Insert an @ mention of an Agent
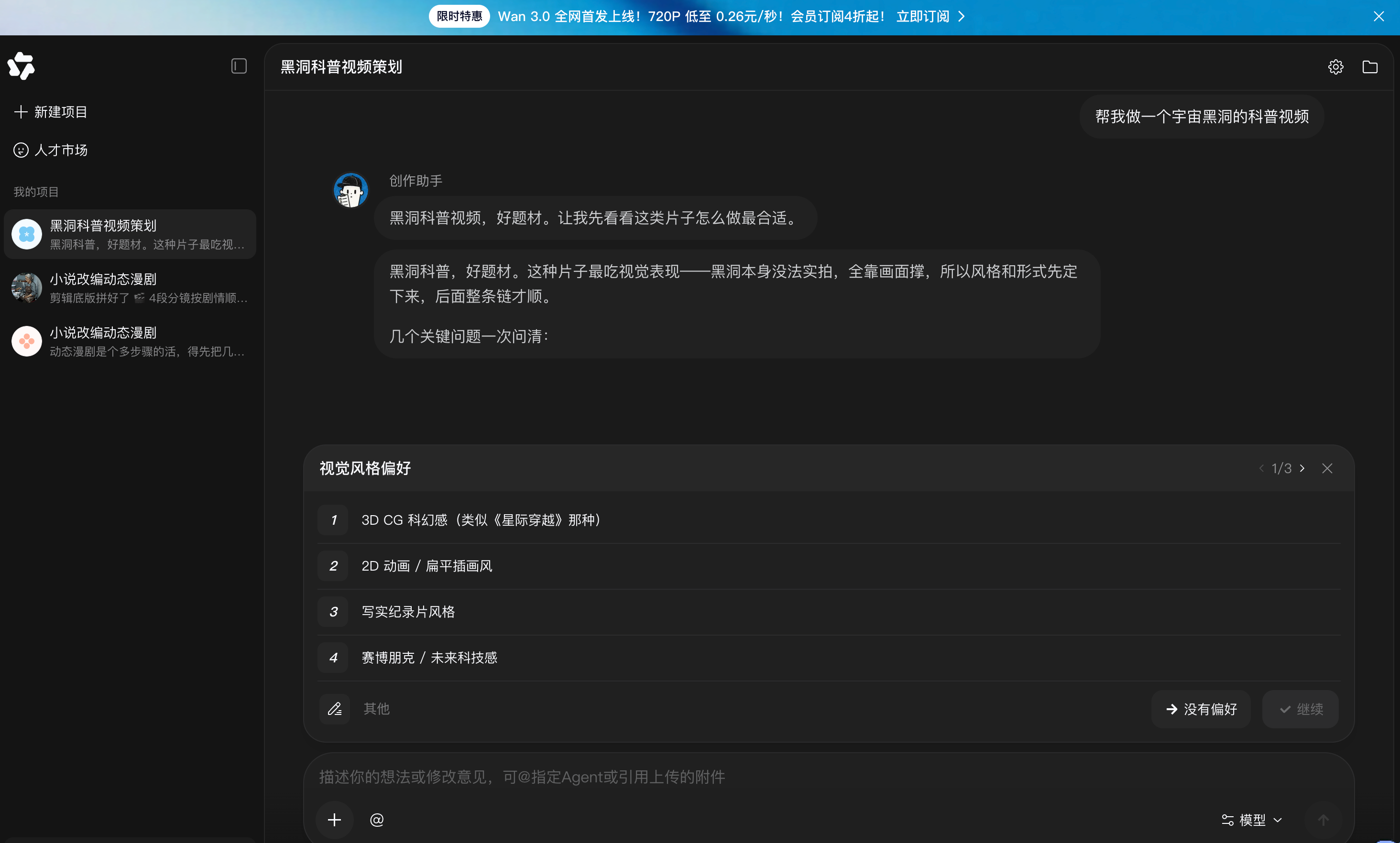Image resolution: width=1400 pixels, height=843 pixels. (377, 819)
